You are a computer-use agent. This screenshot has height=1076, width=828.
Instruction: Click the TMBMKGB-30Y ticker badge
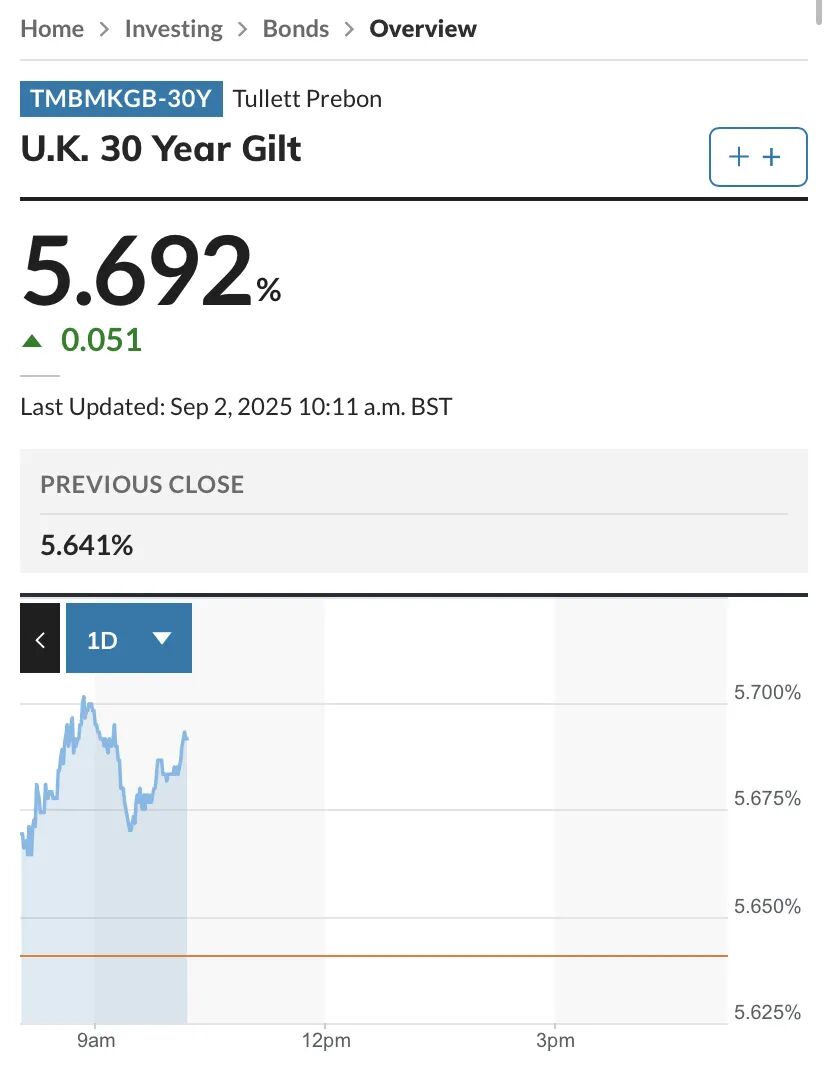pos(121,99)
